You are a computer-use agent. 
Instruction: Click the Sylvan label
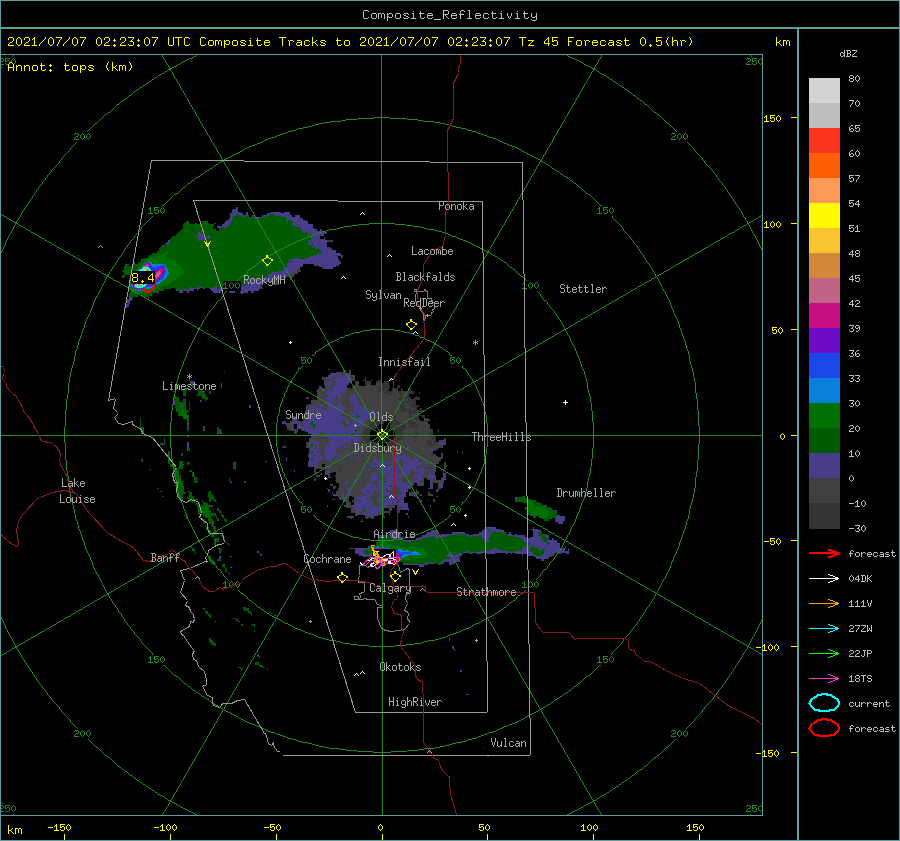coord(383,295)
